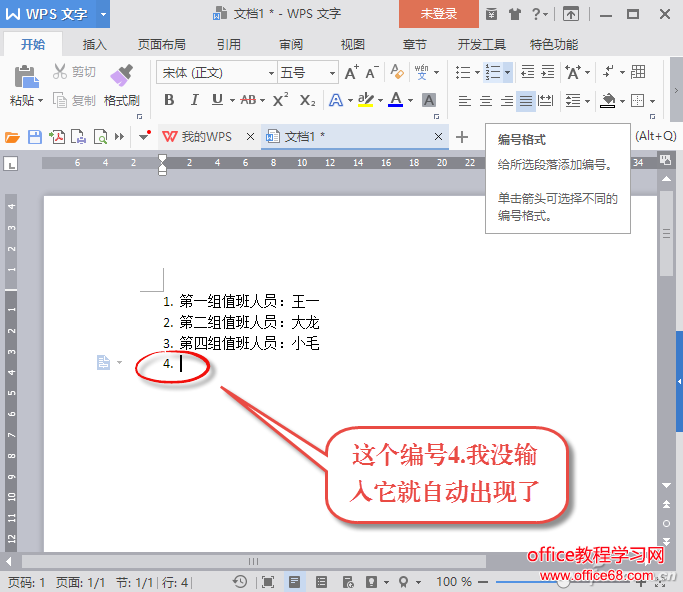The width and height of the screenshot is (683, 592).
Task: Apply subscript X₂ formatting
Action: coord(308,101)
